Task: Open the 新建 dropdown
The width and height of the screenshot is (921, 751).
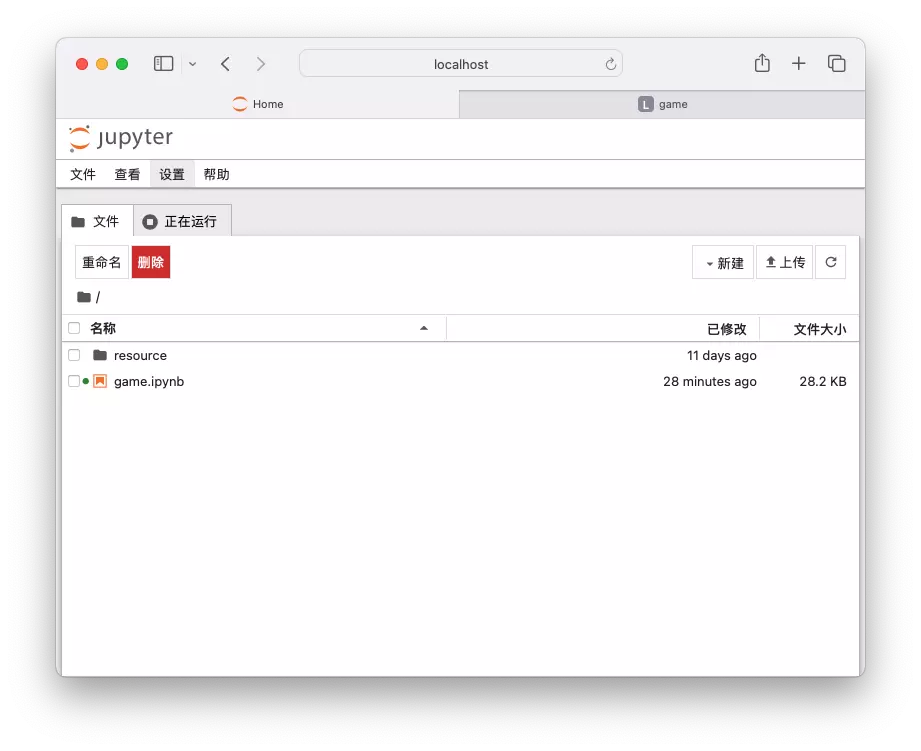Action: click(723, 262)
